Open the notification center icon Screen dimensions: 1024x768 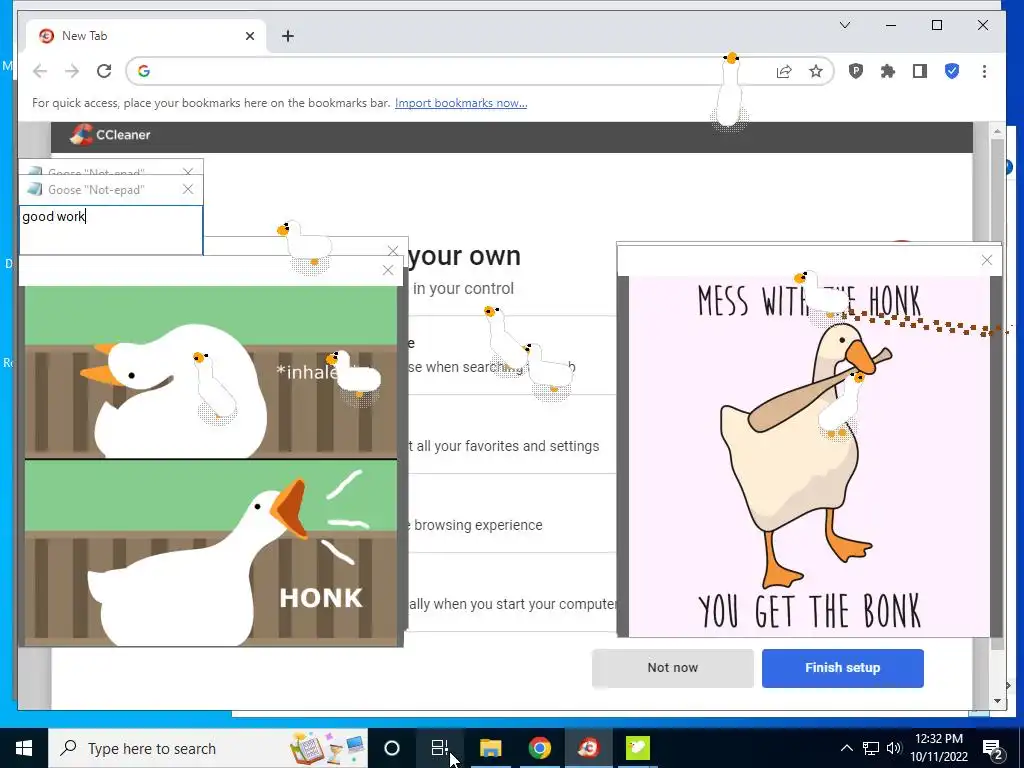coord(992,749)
